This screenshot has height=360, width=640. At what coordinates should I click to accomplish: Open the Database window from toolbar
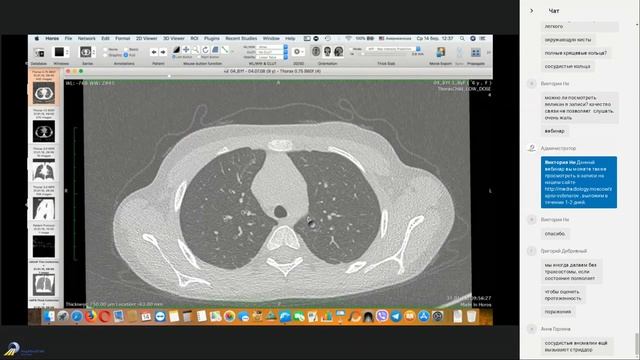(39, 53)
